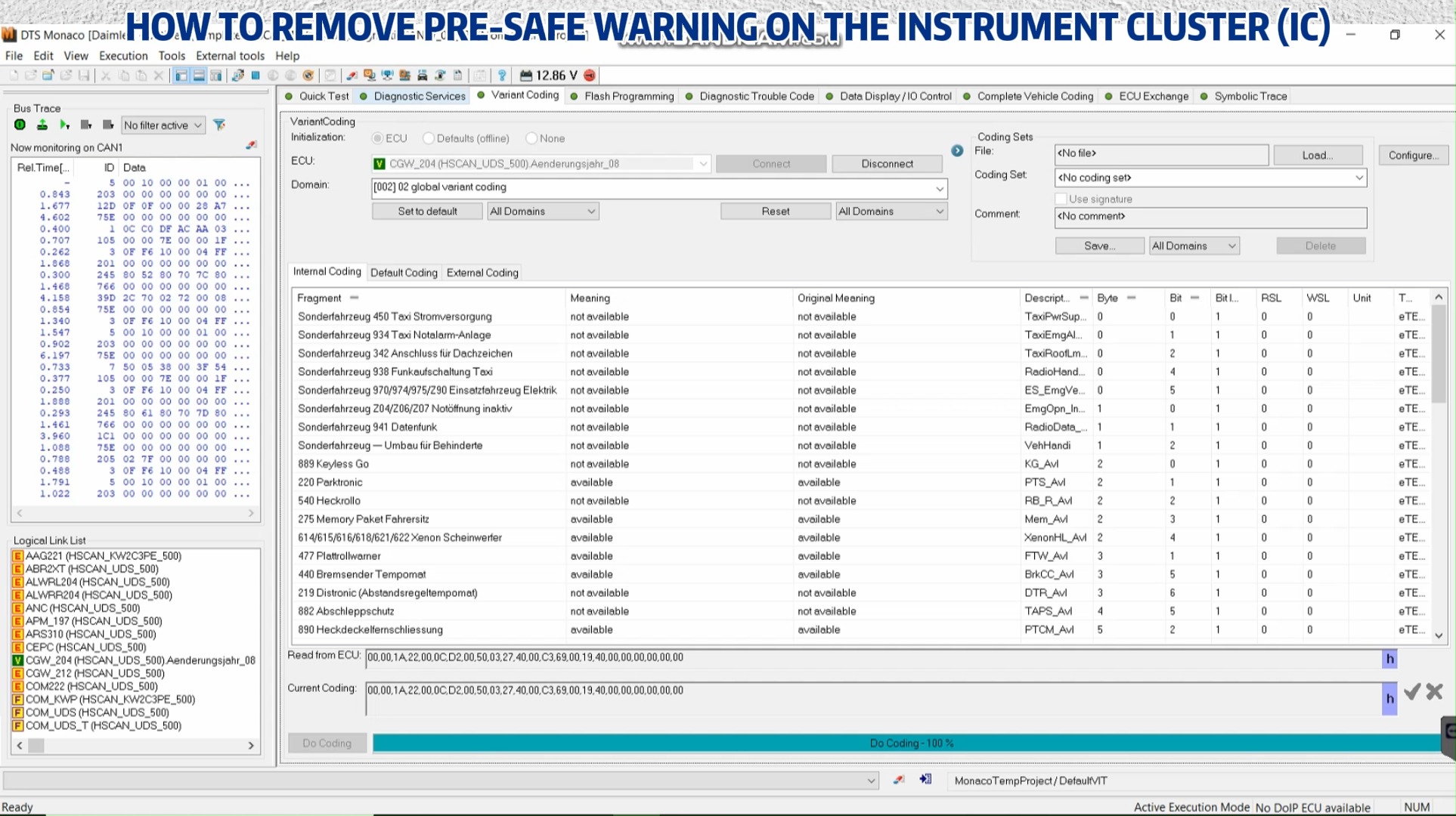The width and height of the screenshot is (1456, 816).
Task: Click the open-folder icon in the main toolbar
Action: pyautogui.click(x=48, y=76)
